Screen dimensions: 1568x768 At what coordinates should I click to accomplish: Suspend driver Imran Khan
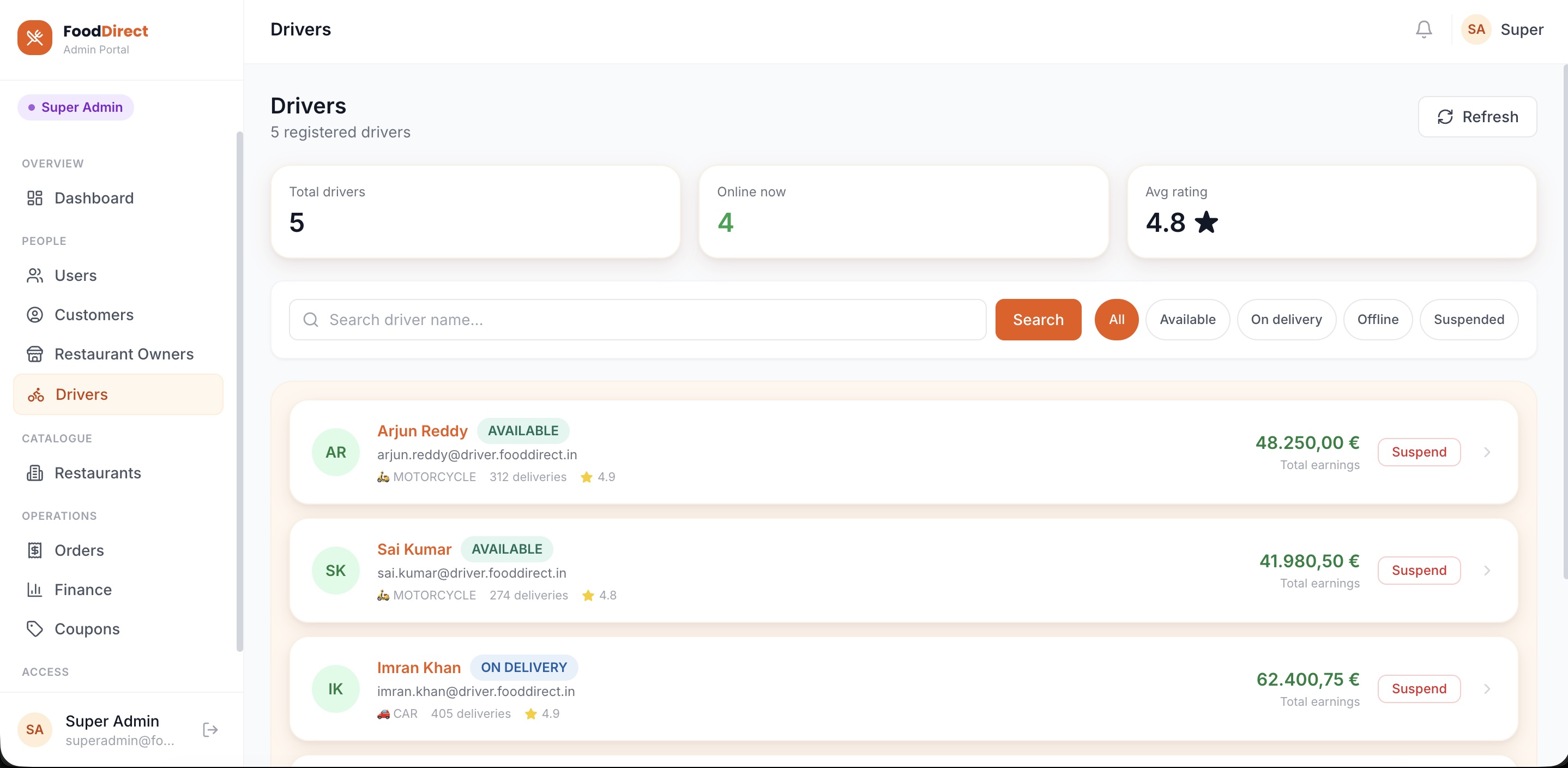pyautogui.click(x=1419, y=689)
